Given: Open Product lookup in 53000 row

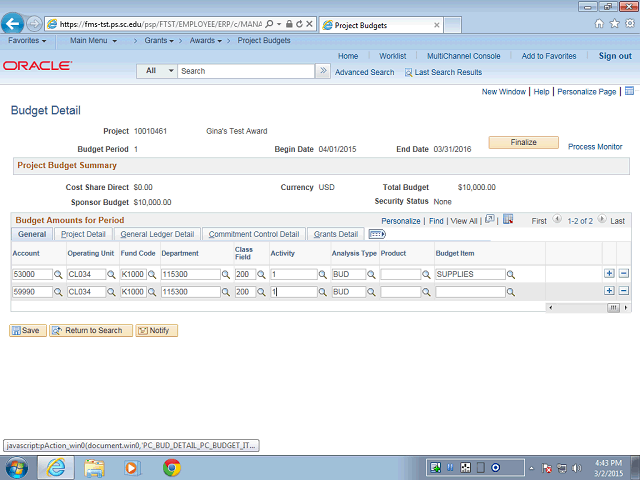Looking at the screenshot, I should [426, 275].
